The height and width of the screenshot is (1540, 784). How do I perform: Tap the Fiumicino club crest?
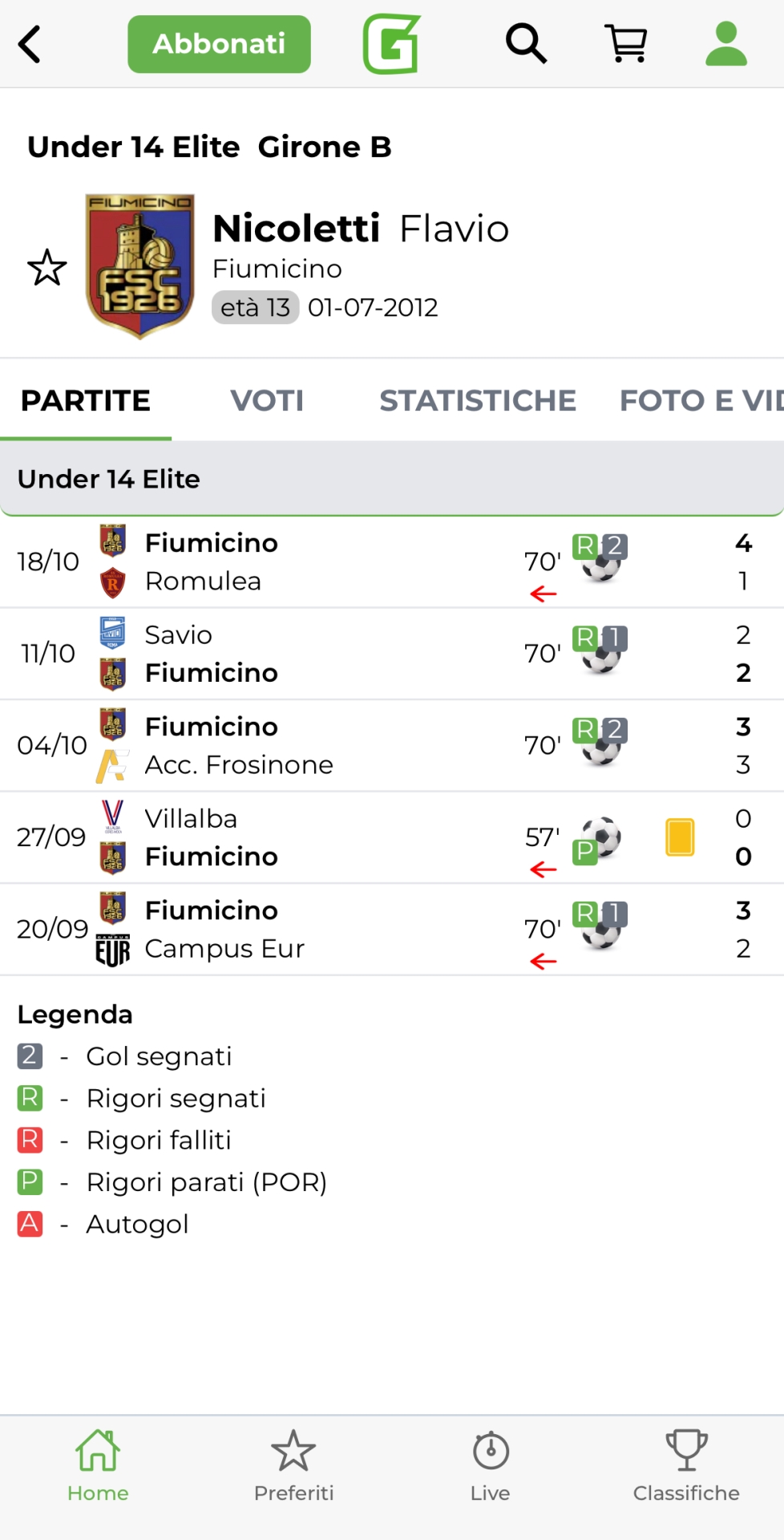[x=140, y=266]
